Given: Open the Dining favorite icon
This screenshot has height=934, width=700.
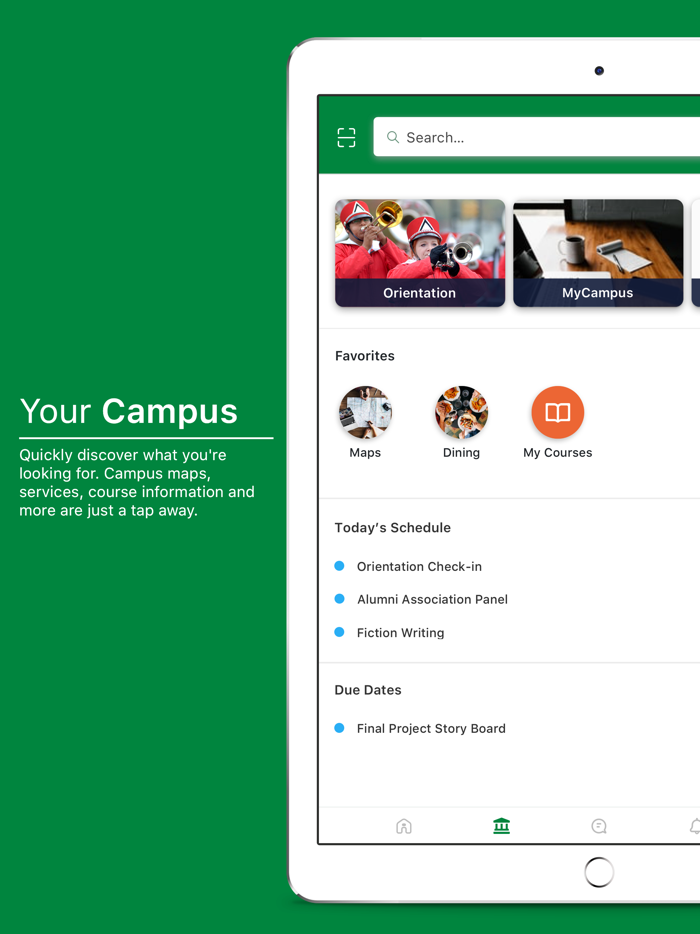Looking at the screenshot, I should coord(462,412).
